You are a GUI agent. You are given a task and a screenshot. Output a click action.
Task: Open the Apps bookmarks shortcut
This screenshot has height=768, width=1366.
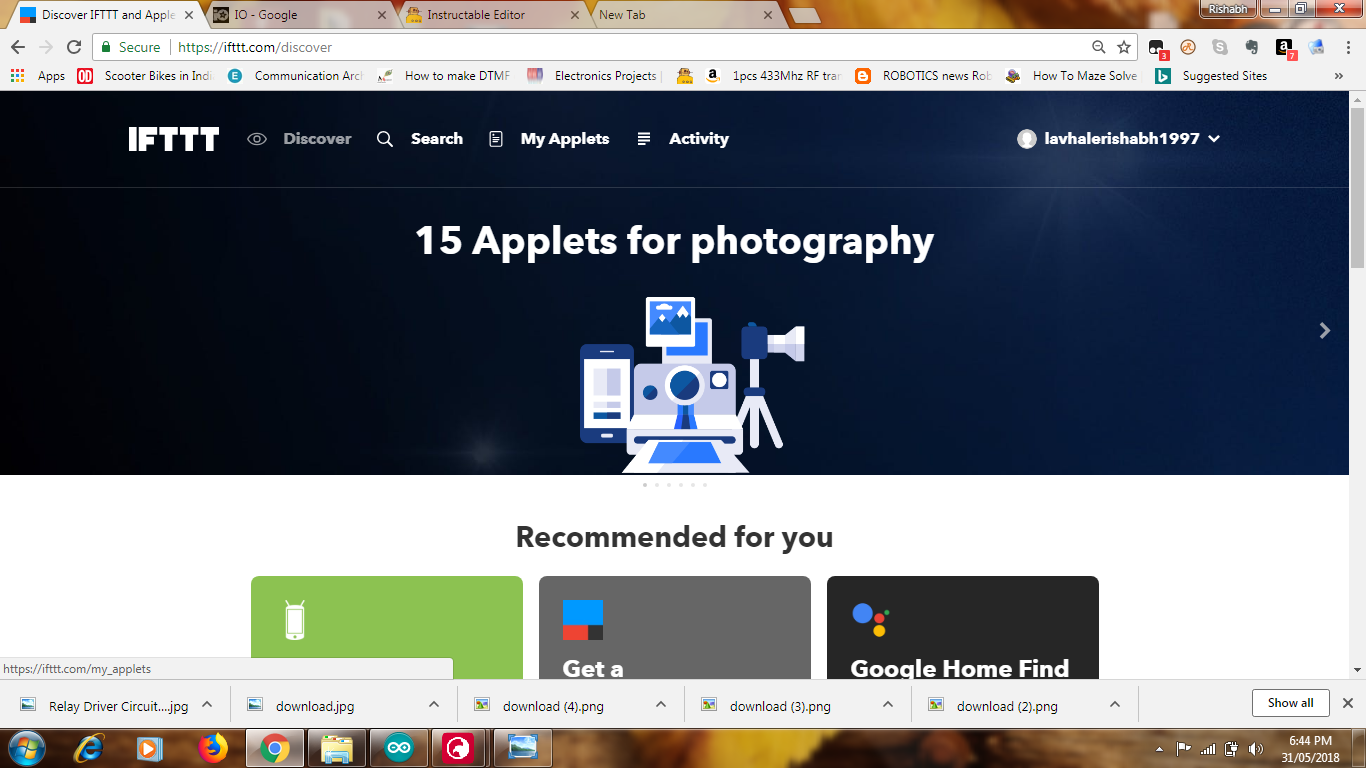tap(38, 76)
